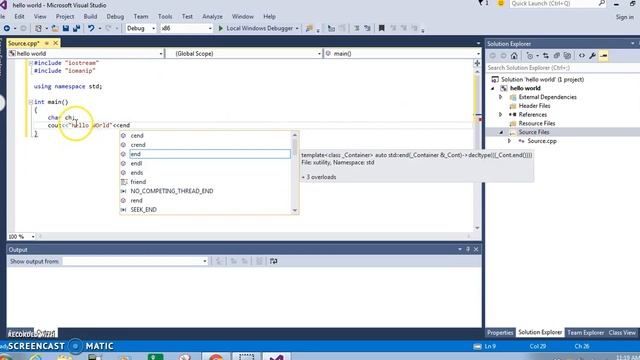Image resolution: width=640 pixels, height=360 pixels.
Task: Undo the last edit from the toolbar
Action: point(91,28)
